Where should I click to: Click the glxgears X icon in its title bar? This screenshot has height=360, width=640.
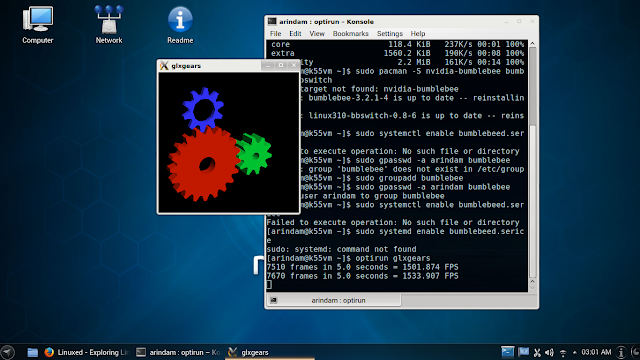pos(164,66)
